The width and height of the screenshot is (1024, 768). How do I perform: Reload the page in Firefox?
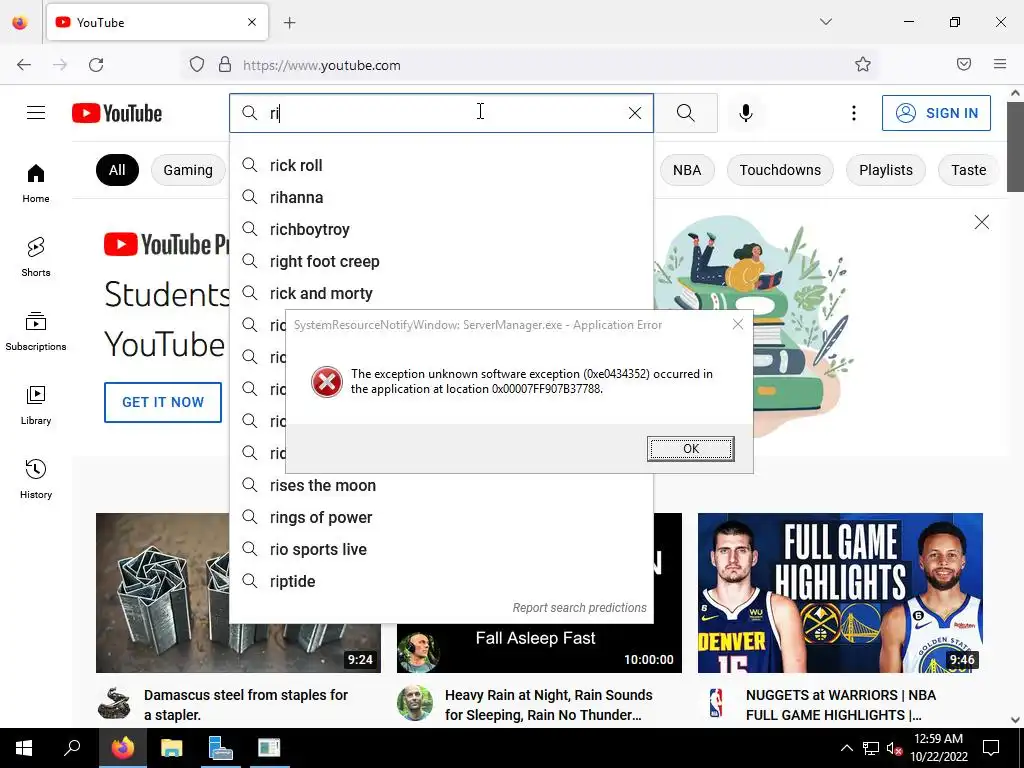pyautogui.click(x=96, y=65)
